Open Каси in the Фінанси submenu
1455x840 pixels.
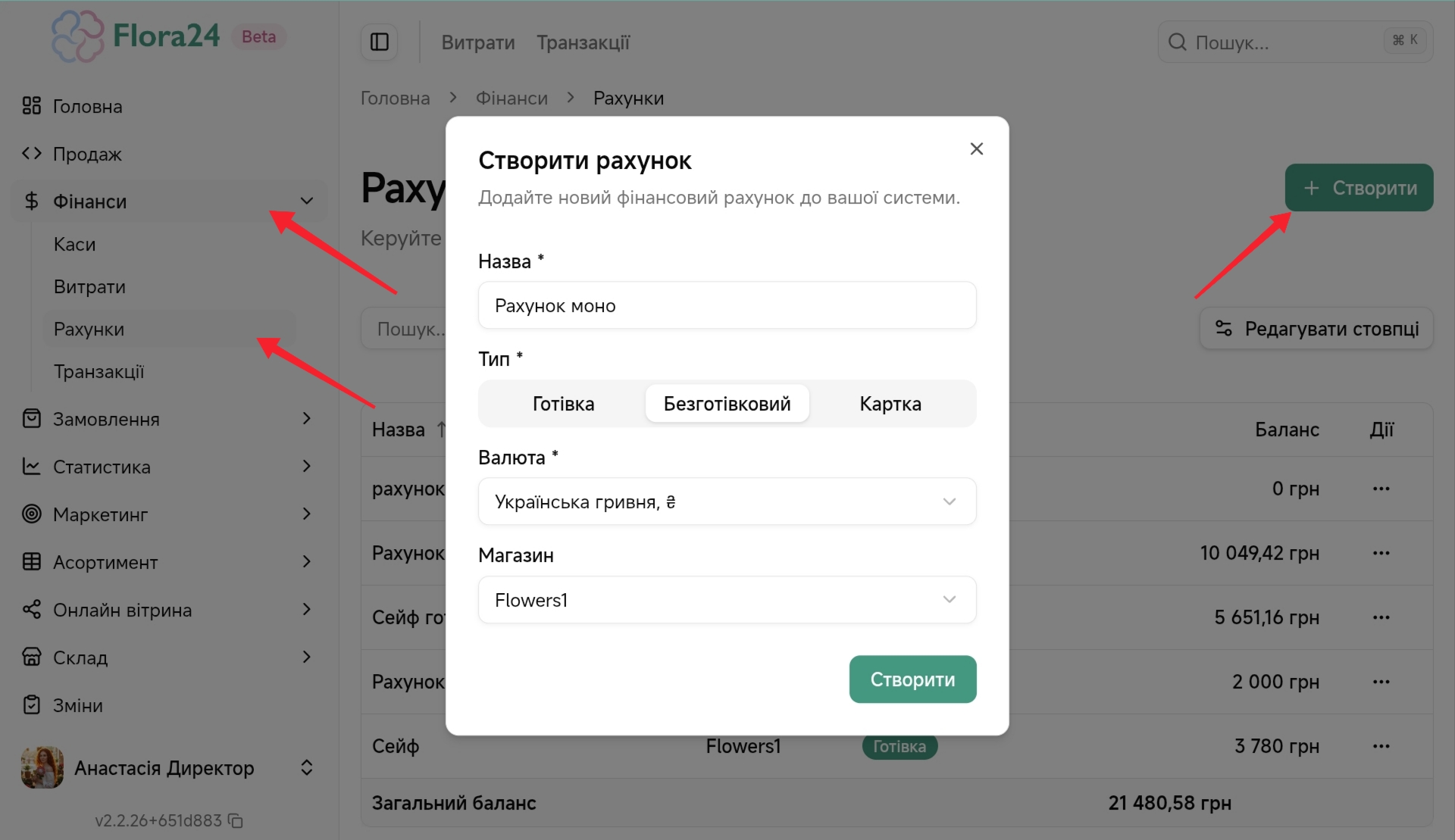74,244
